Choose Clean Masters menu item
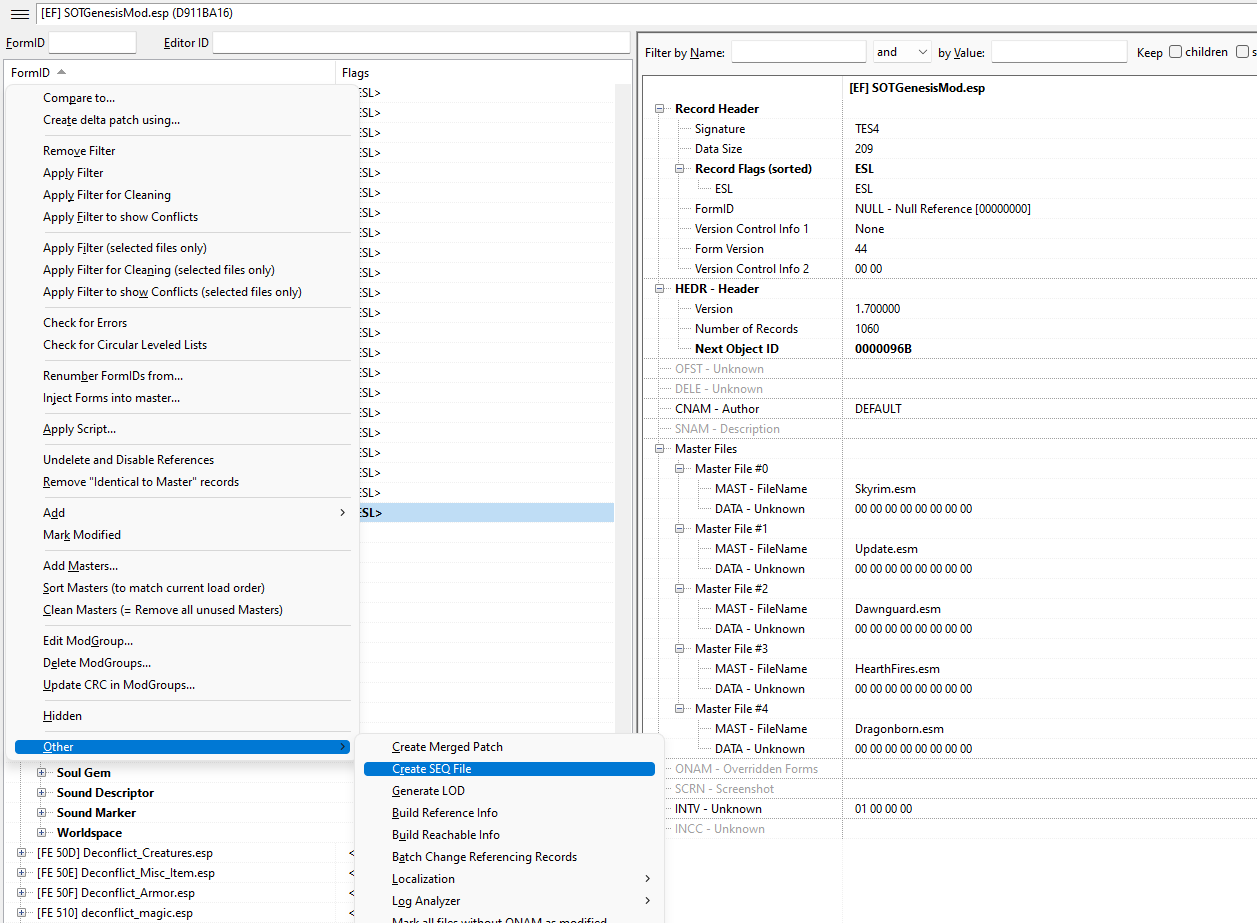The width and height of the screenshot is (1257, 923). click(183, 610)
